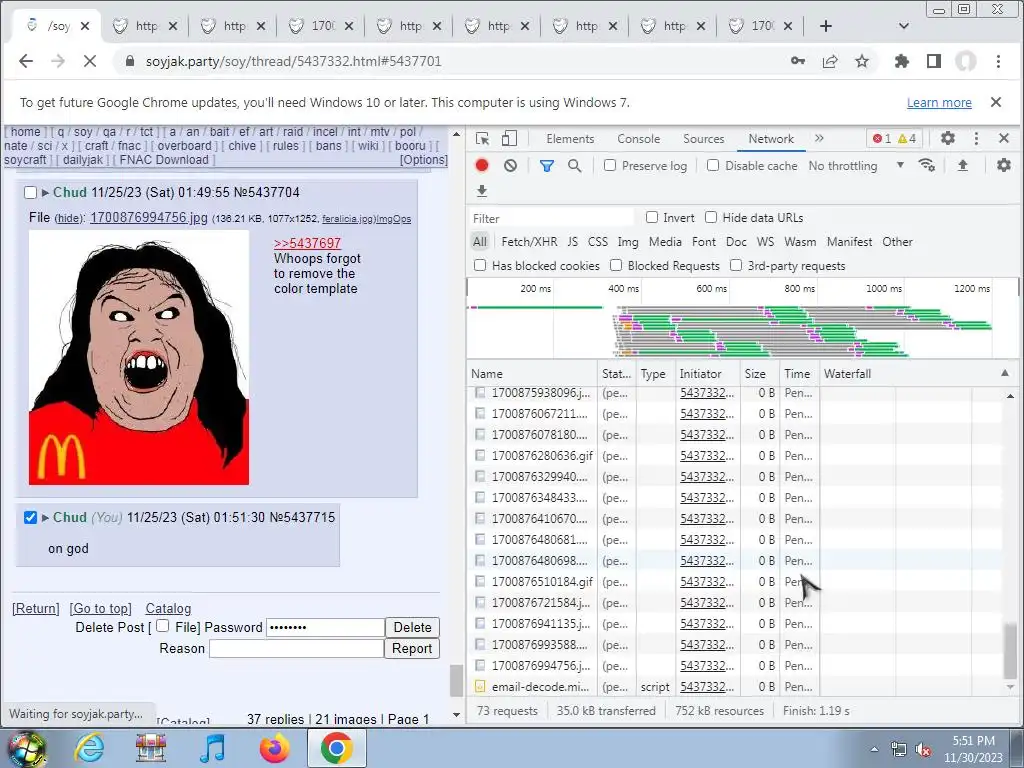Image resolution: width=1024 pixels, height=768 pixels.
Task: Launch Firefox from the taskbar
Action: pyautogui.click(x=274, y=748)
